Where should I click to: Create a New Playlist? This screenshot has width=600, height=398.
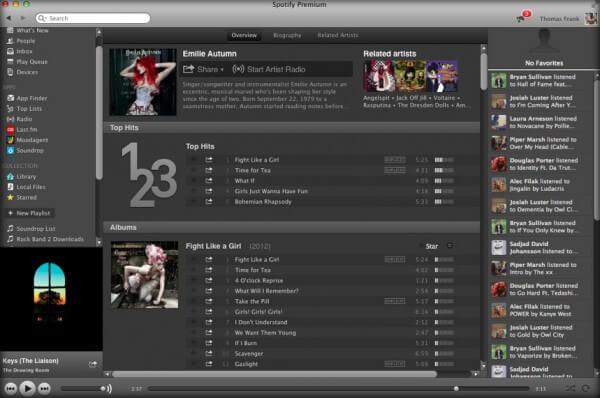point(29,213)
